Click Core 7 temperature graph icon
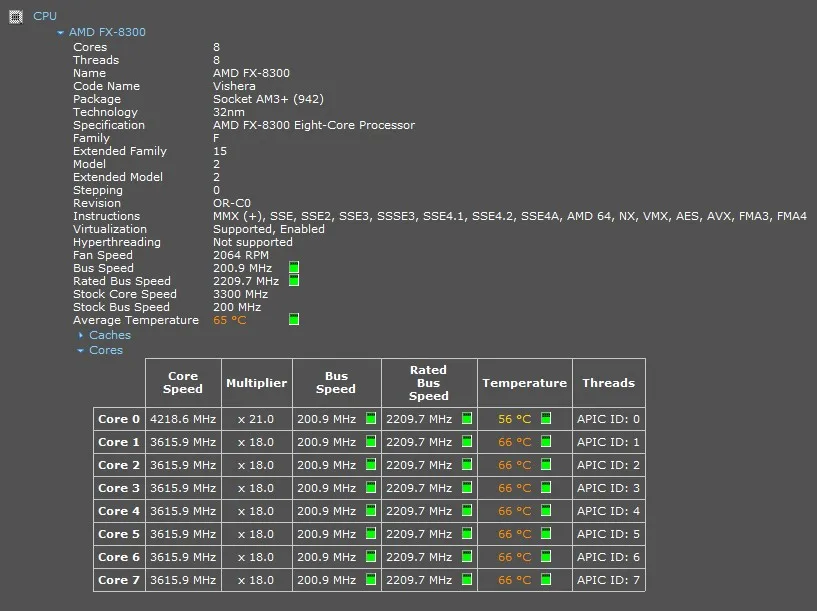This screenshot has height=611, width=817. (546, 579)
